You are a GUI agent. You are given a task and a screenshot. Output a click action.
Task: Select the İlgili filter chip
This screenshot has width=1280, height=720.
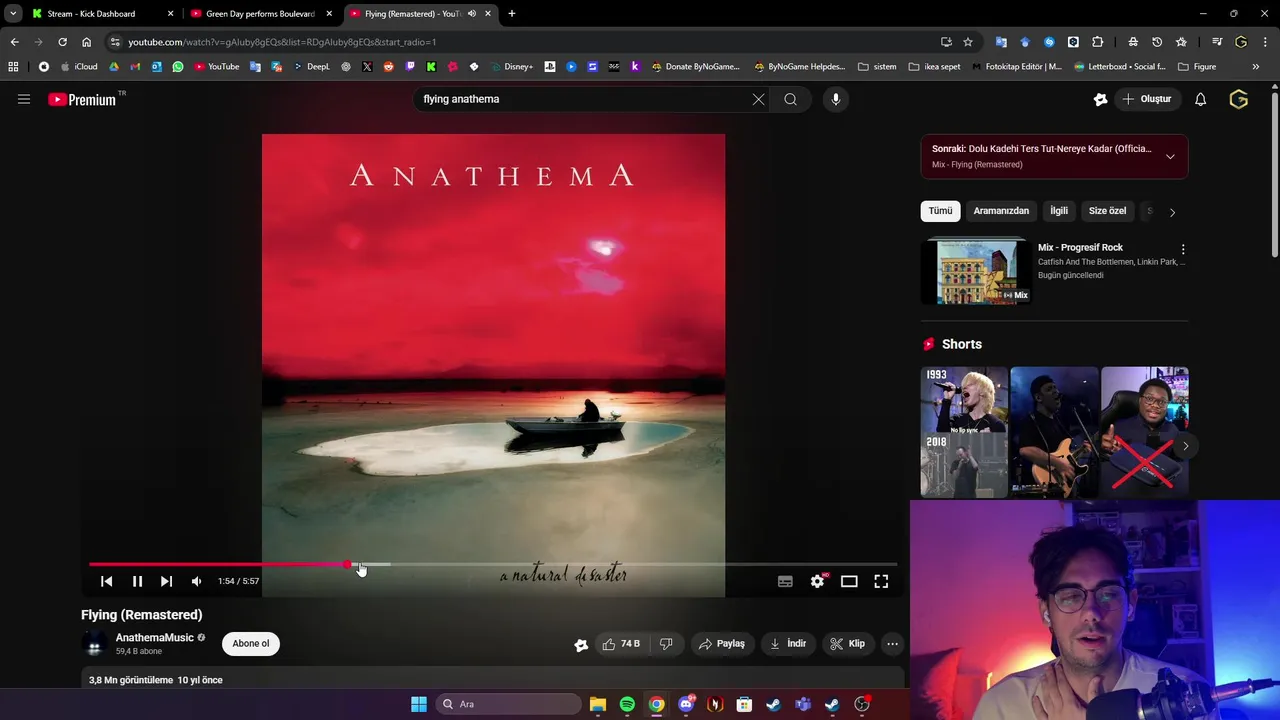click(x=1059, y=211)
